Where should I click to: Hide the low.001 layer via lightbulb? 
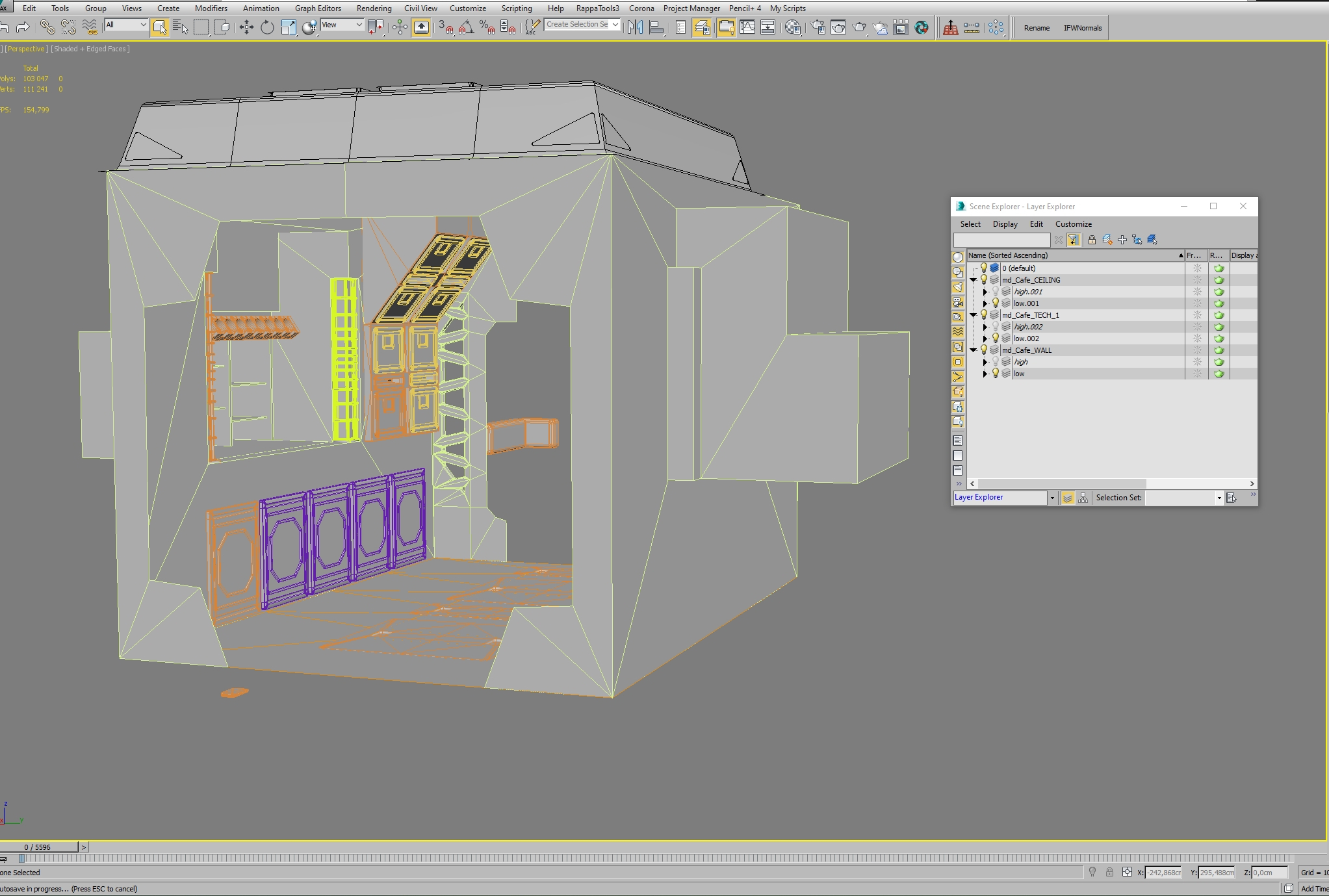click(995, 303)
